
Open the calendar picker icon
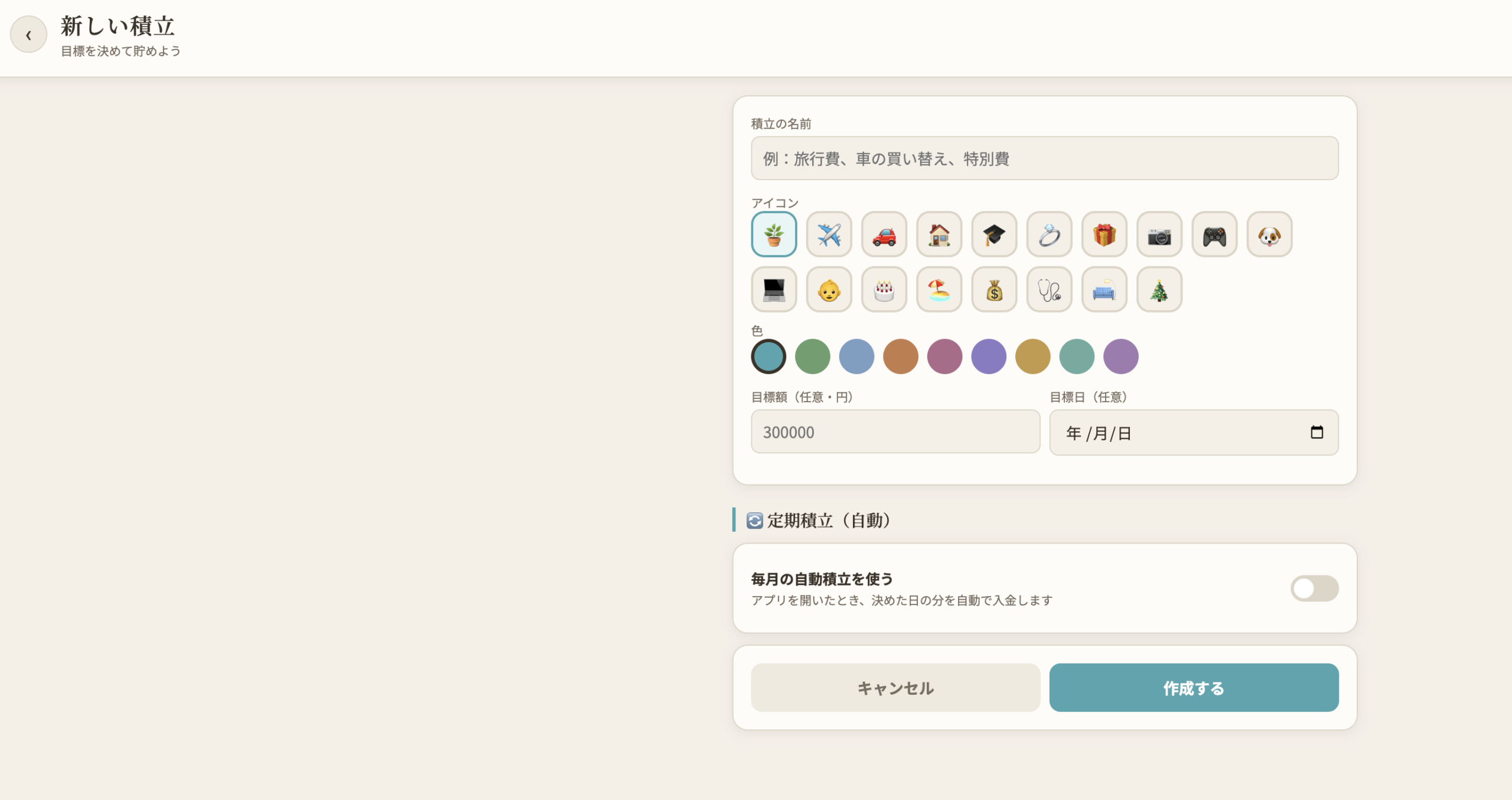click(1317, 432)
